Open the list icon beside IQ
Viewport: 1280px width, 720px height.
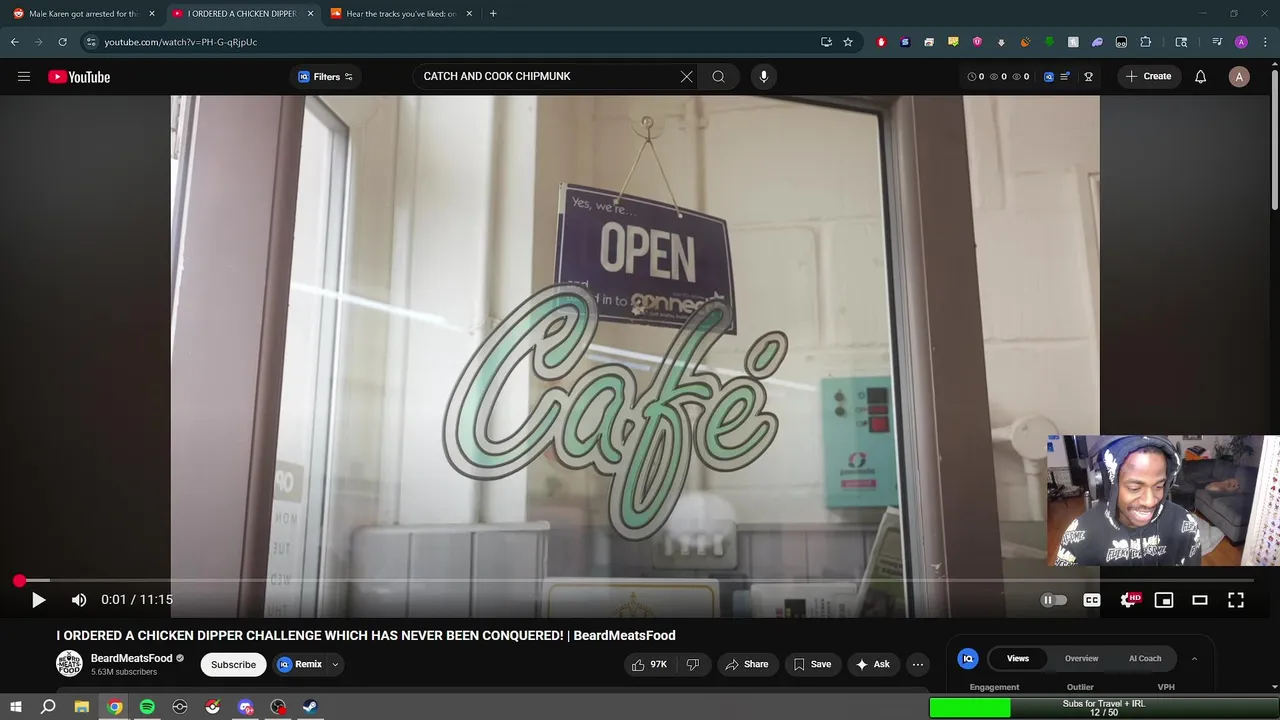[x=1066, y=77]
